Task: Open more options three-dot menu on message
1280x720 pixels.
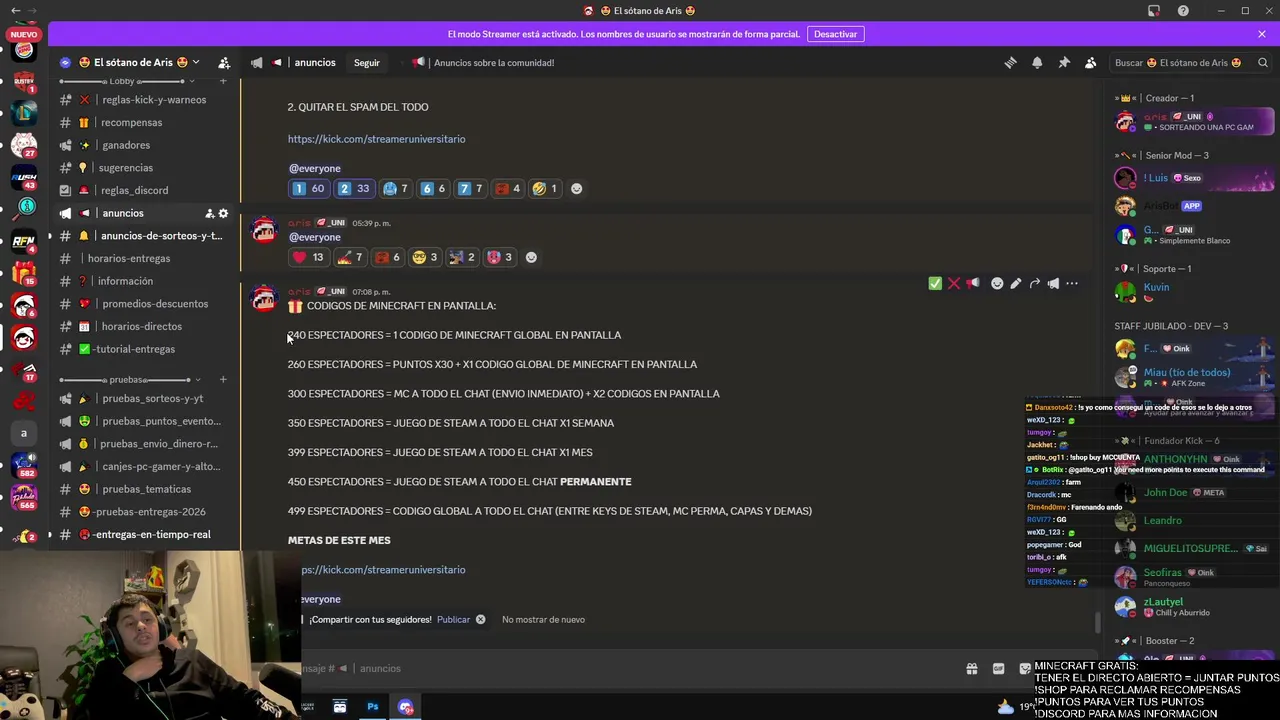Action: (x=1072, y=283)
